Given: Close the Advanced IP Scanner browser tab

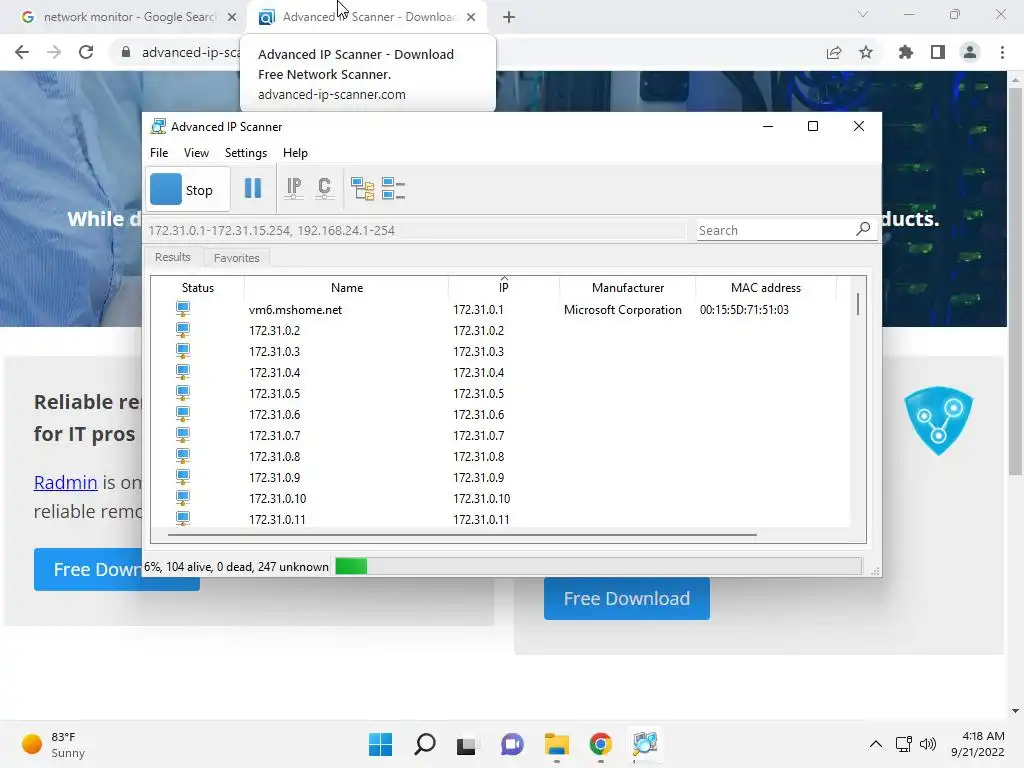Looking at the screenshot, I should pos(471,17).
